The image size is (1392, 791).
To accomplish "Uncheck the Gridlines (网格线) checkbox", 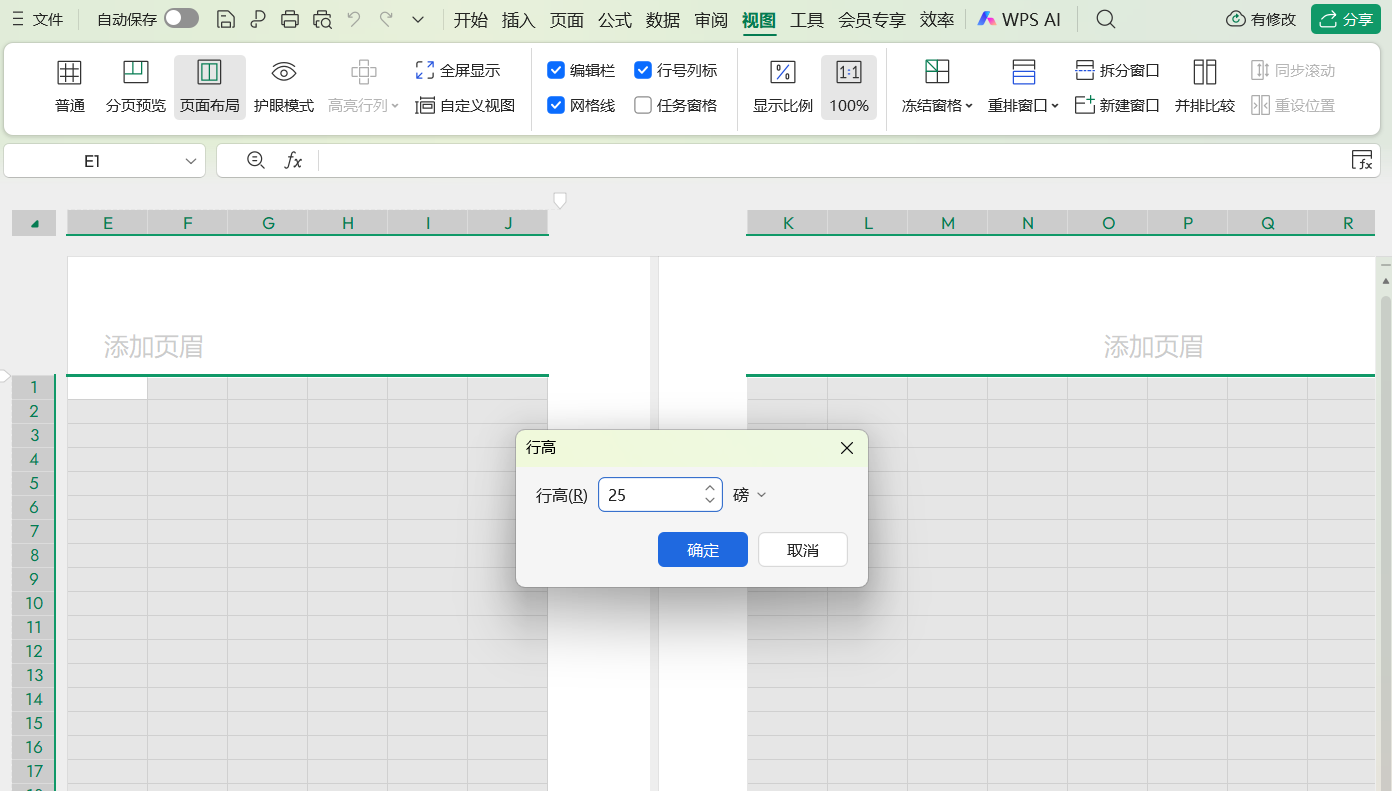I will point(557,105).
